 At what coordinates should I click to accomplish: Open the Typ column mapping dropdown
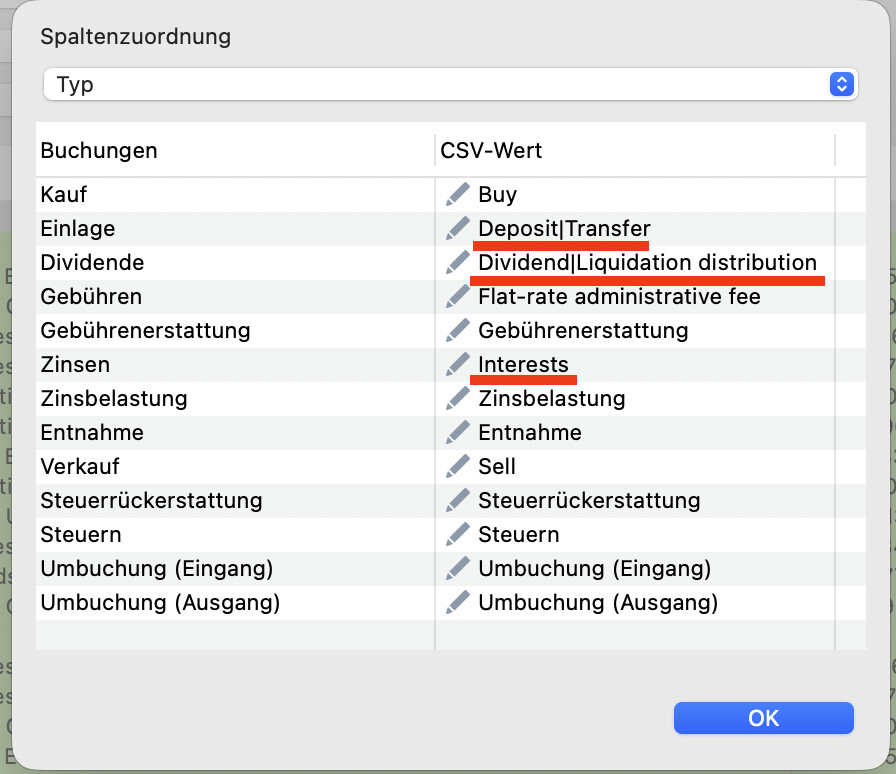click(450, 85)
